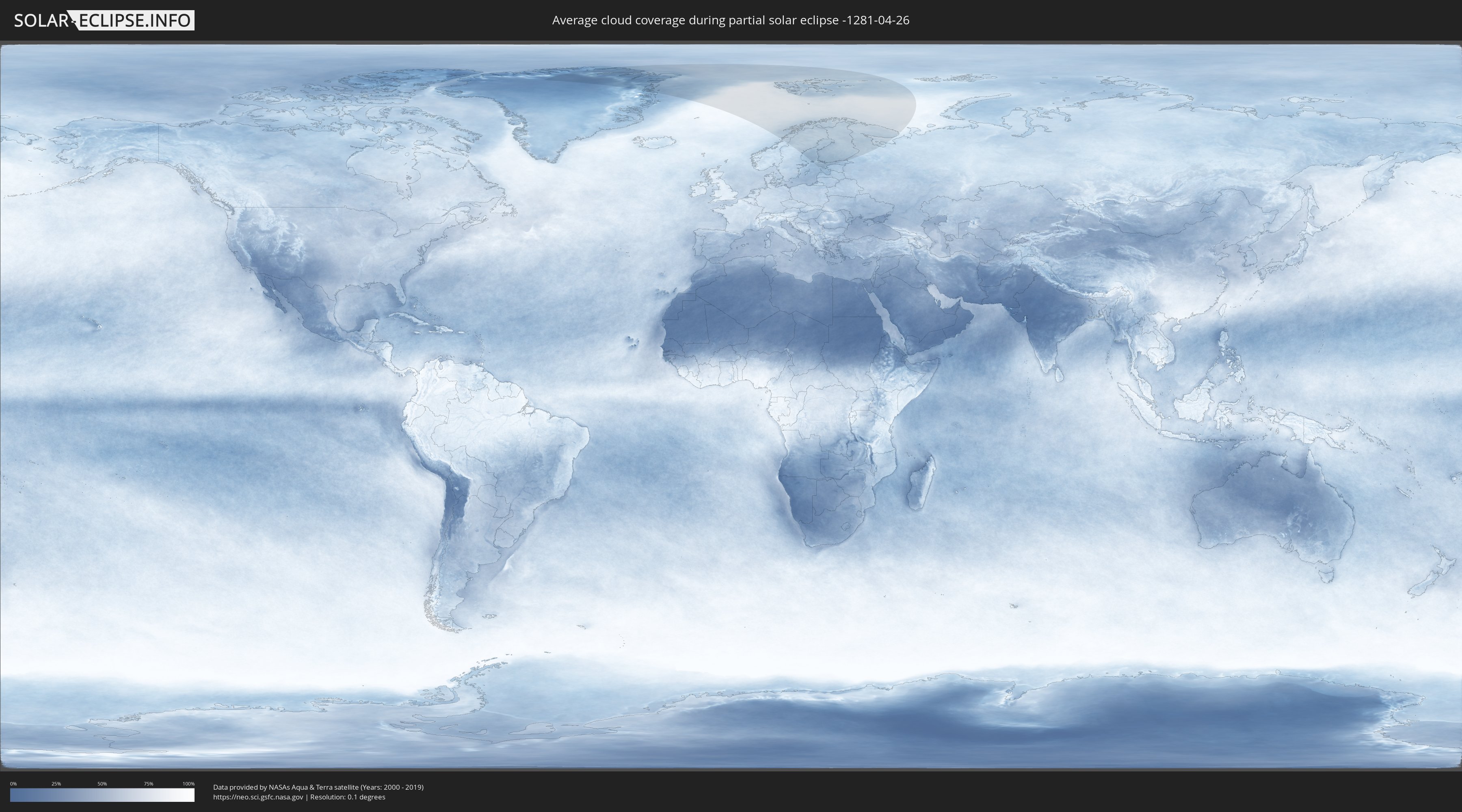This screenshot has width=1462, height=812.
Task: Click the SOLAR-ECLIPSE.INFO logo
Action: (x=104, y=20)
